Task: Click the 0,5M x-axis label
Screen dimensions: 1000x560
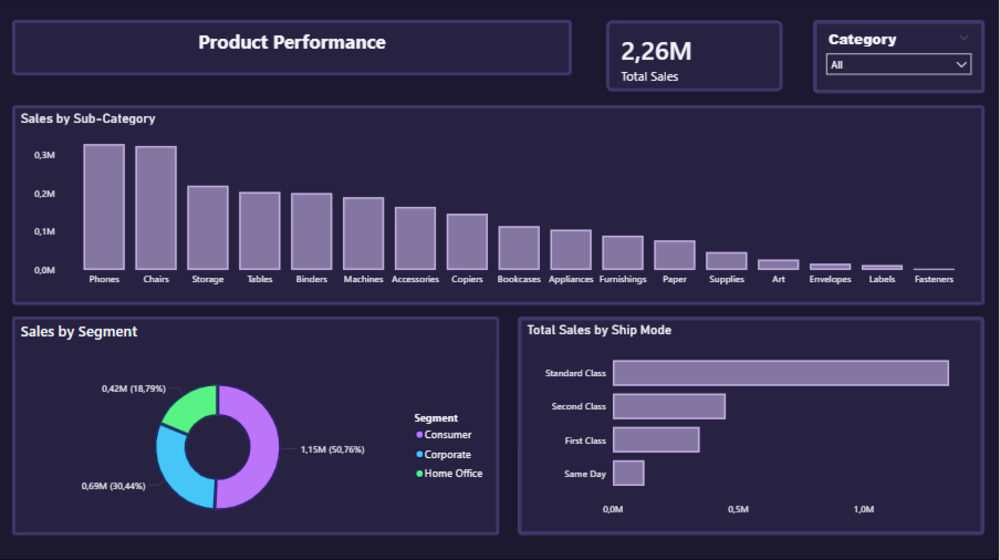Action: 738,509
